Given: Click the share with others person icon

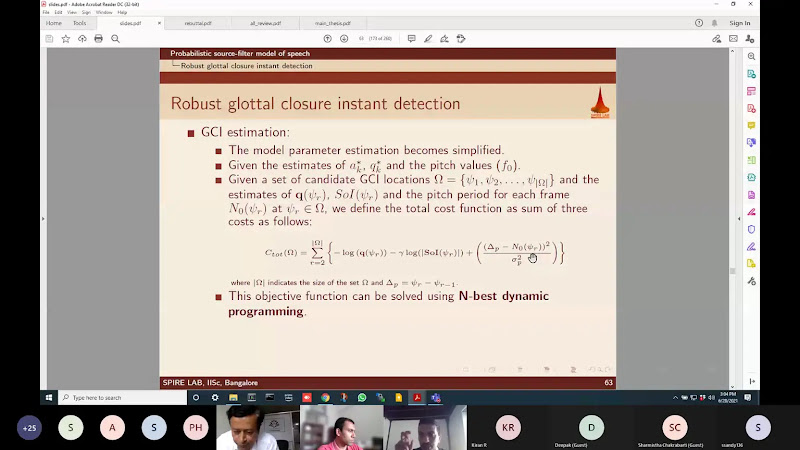Looking at the screenshot, I should tap(749, 39).
